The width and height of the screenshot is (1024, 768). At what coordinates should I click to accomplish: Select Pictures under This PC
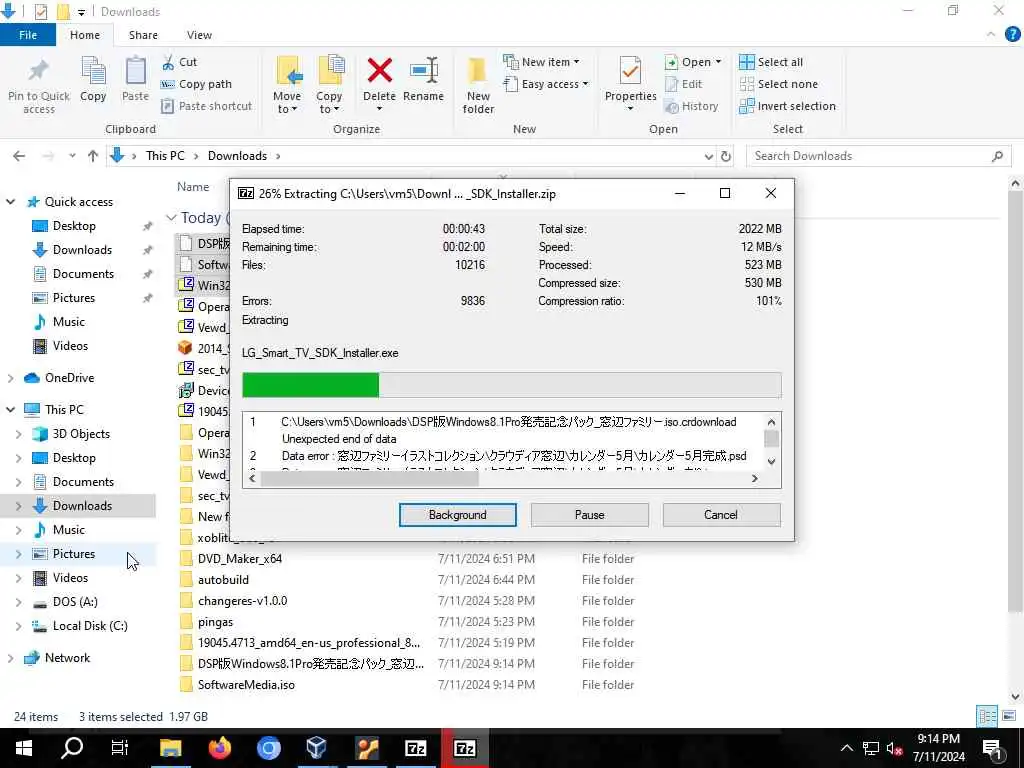pyautogui.click(x=74, y=554)
